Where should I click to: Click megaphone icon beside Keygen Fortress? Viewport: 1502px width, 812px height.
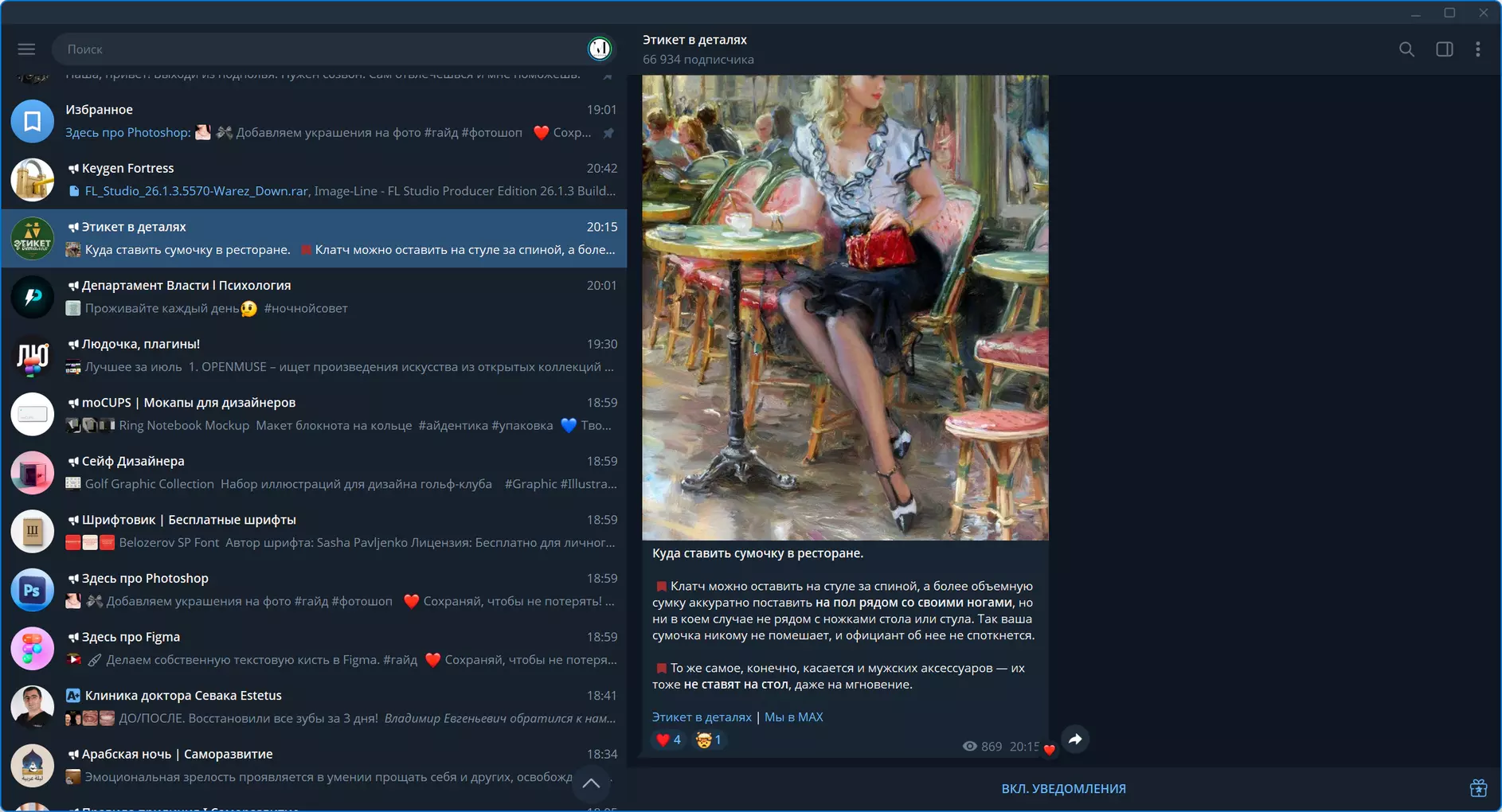(x=73, y=169)
